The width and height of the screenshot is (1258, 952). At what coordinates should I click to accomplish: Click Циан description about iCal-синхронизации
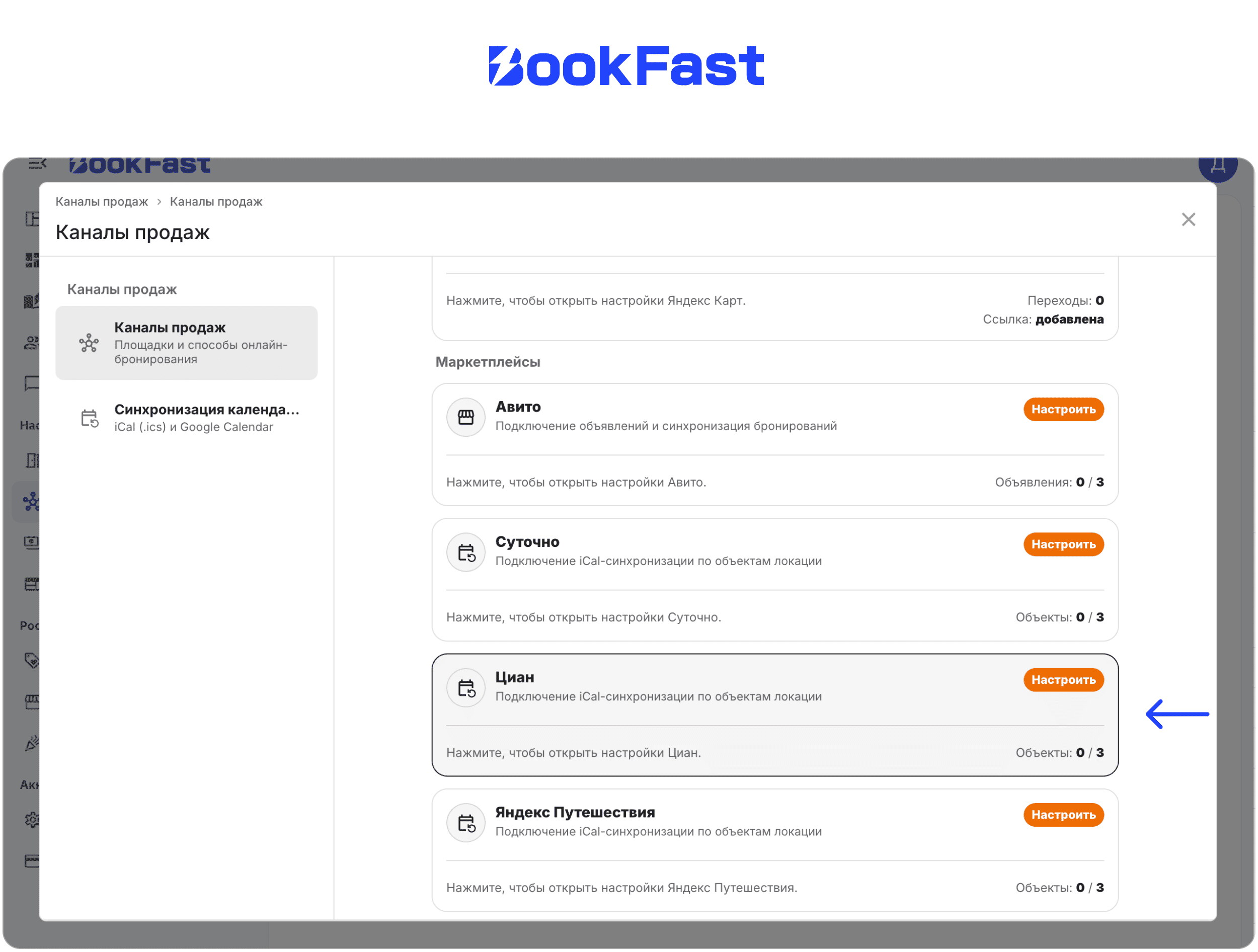658,697
